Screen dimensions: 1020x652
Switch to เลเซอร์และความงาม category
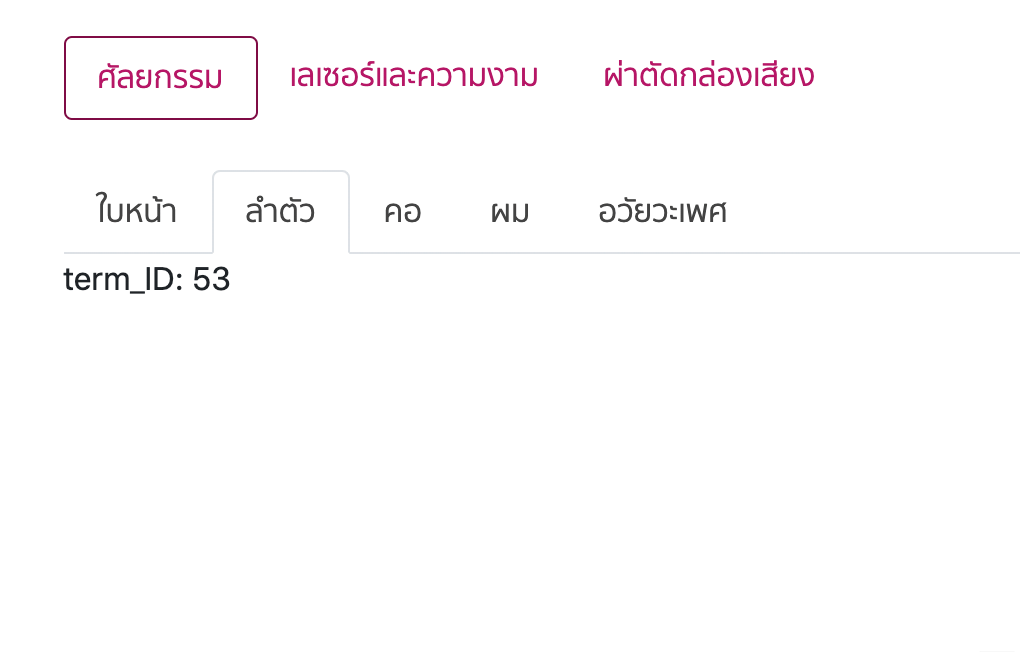[x=414, y=77]
